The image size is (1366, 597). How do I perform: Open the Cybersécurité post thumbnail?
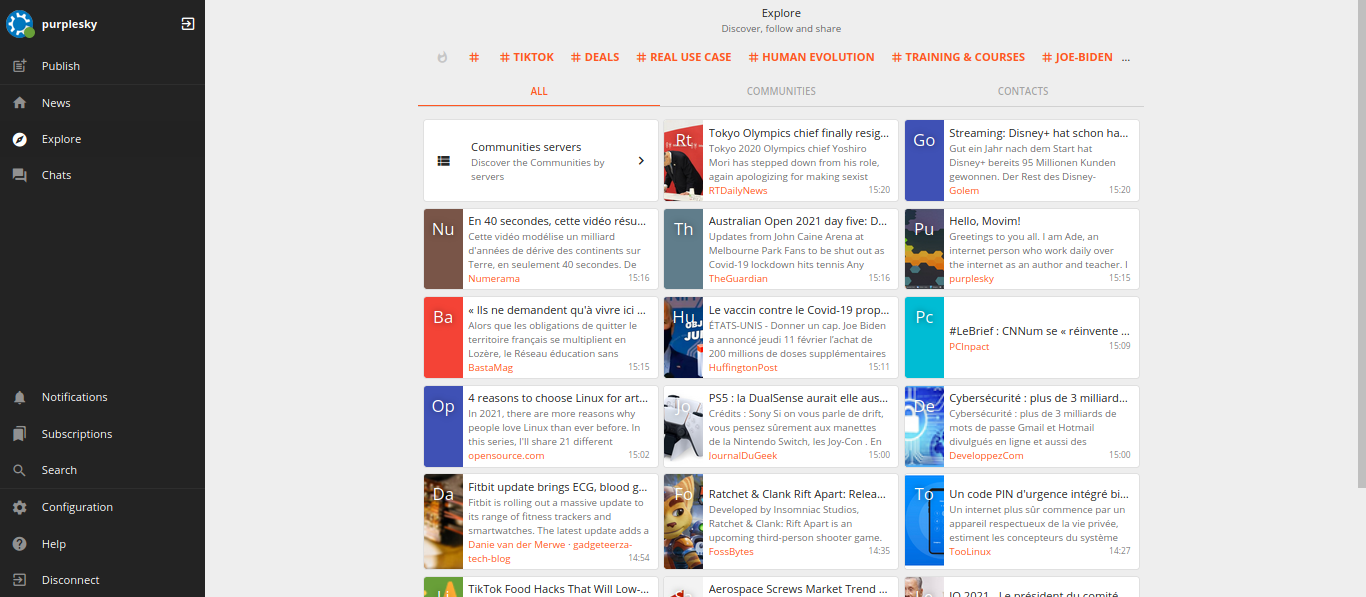(x=925, y=426)
